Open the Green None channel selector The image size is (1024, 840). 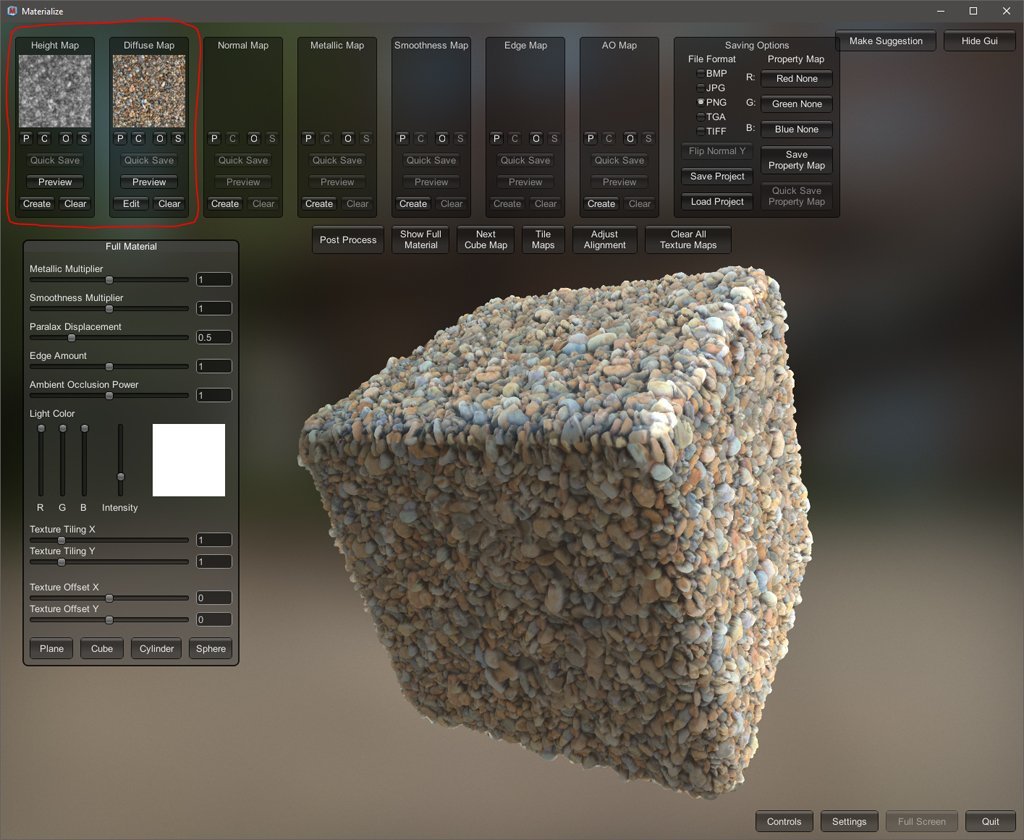point(796,104)
